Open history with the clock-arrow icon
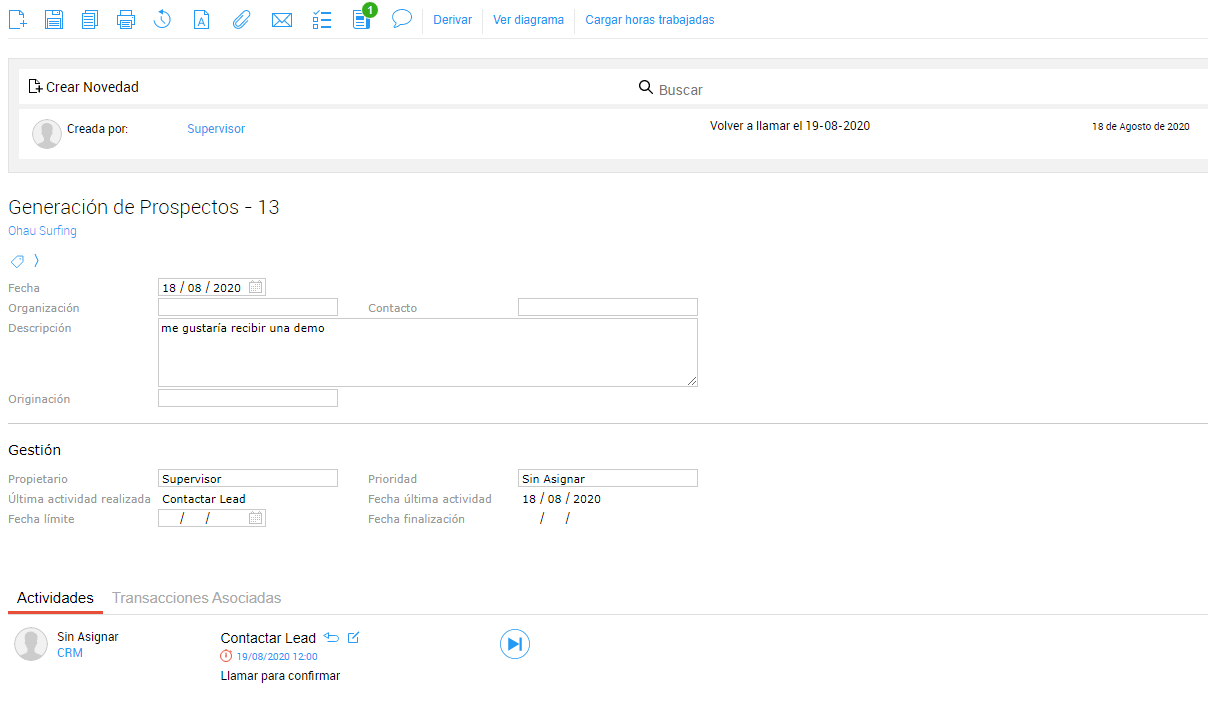This screenshot has height=727, width=1208. [x=162, y=19]
